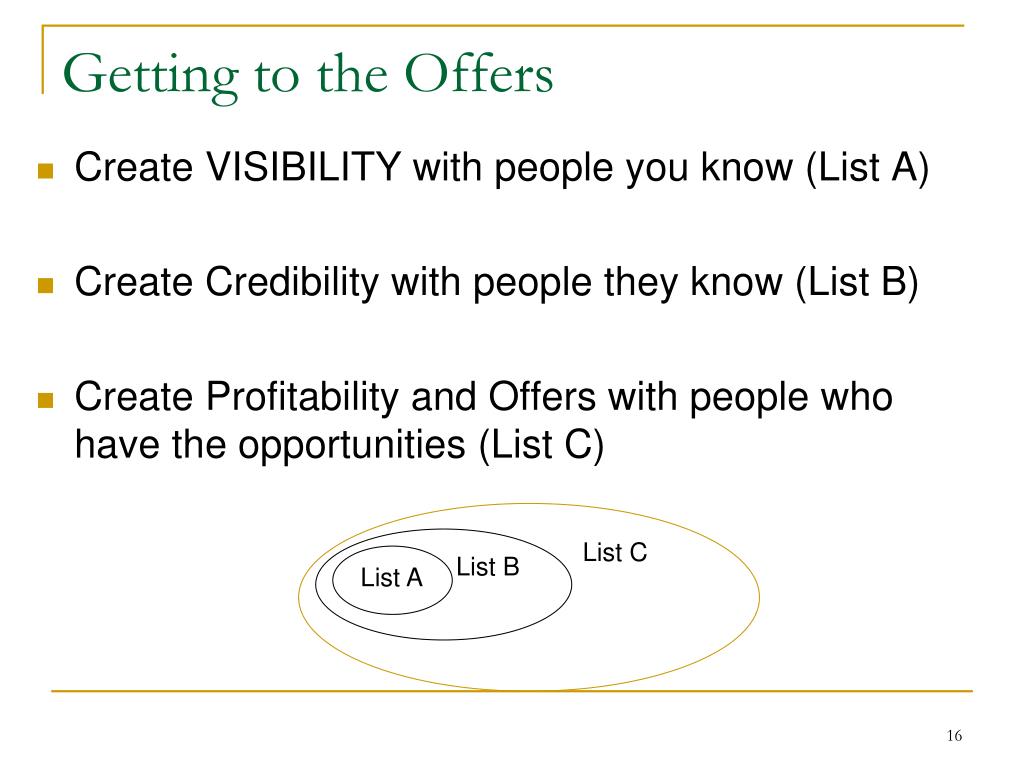
Task: Select the second gold bullet square
Action: pos(45,286)
